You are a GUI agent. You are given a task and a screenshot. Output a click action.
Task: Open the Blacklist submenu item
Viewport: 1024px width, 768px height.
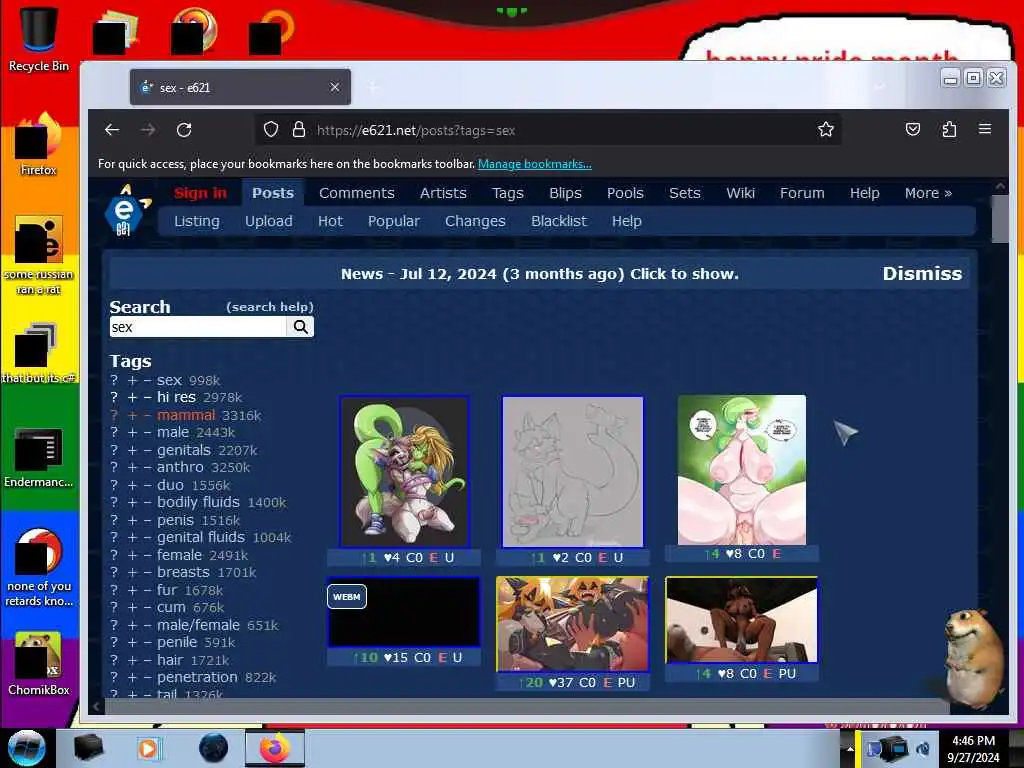point(559,221)
